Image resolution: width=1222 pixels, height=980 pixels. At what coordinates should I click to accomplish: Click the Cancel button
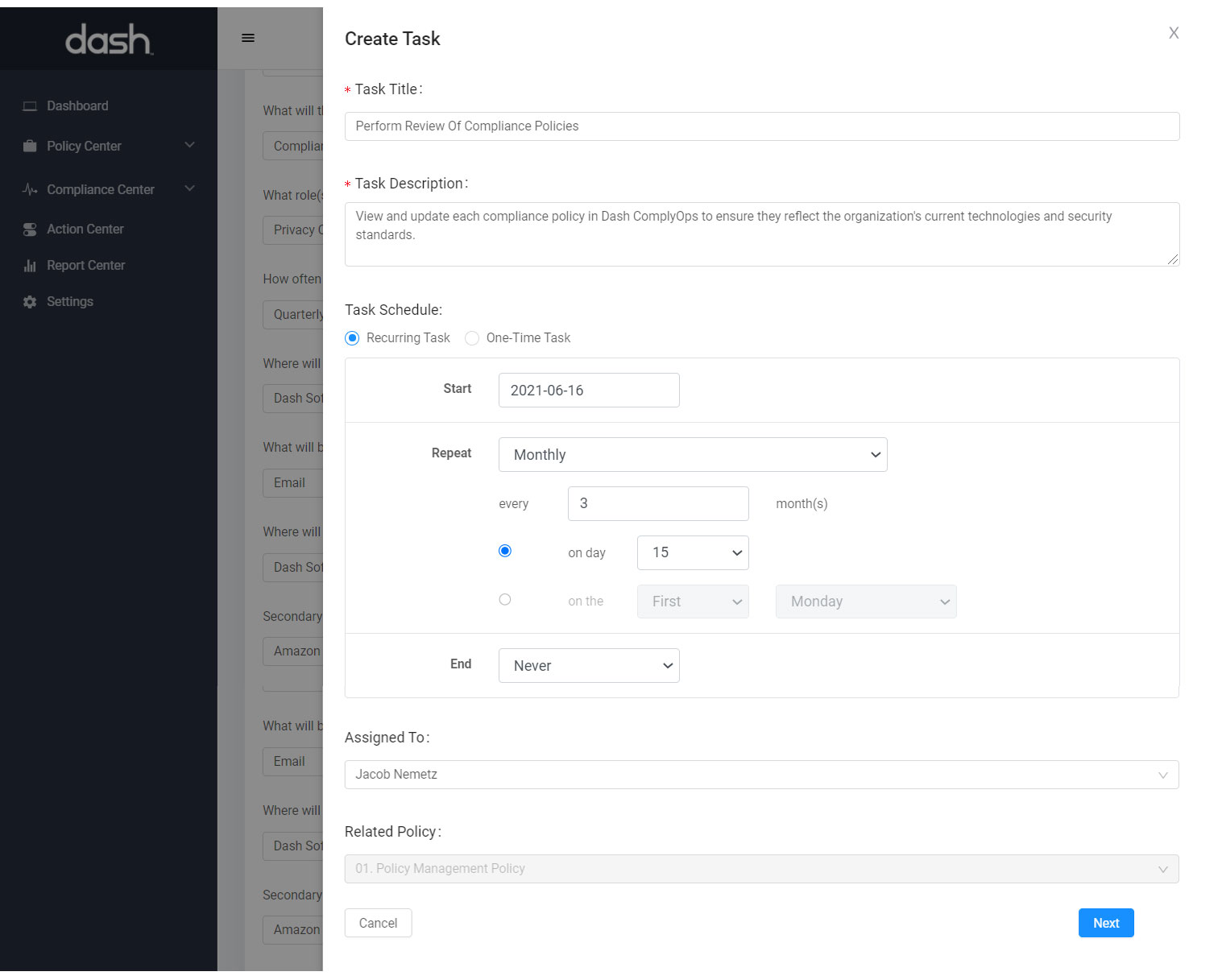(378, 923)
